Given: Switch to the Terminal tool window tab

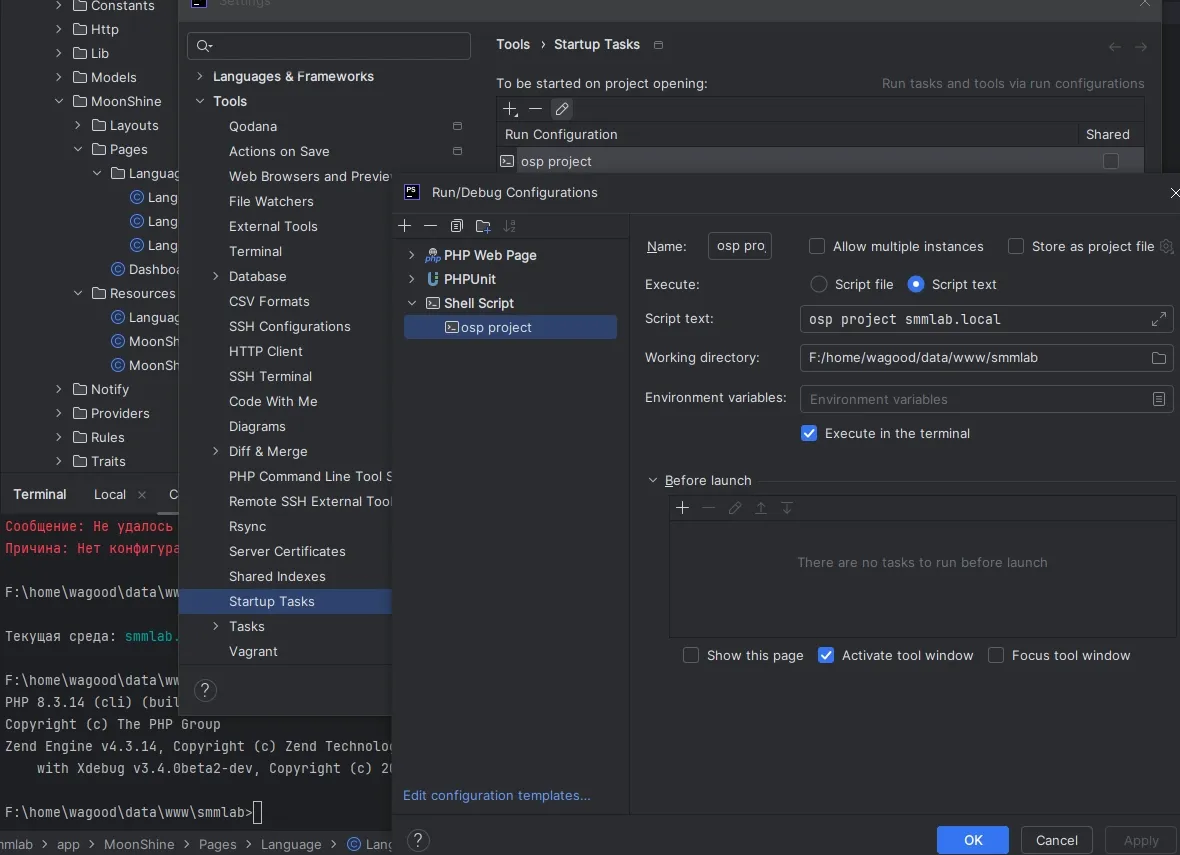Looking at the screenshot, I should [40, 494].
